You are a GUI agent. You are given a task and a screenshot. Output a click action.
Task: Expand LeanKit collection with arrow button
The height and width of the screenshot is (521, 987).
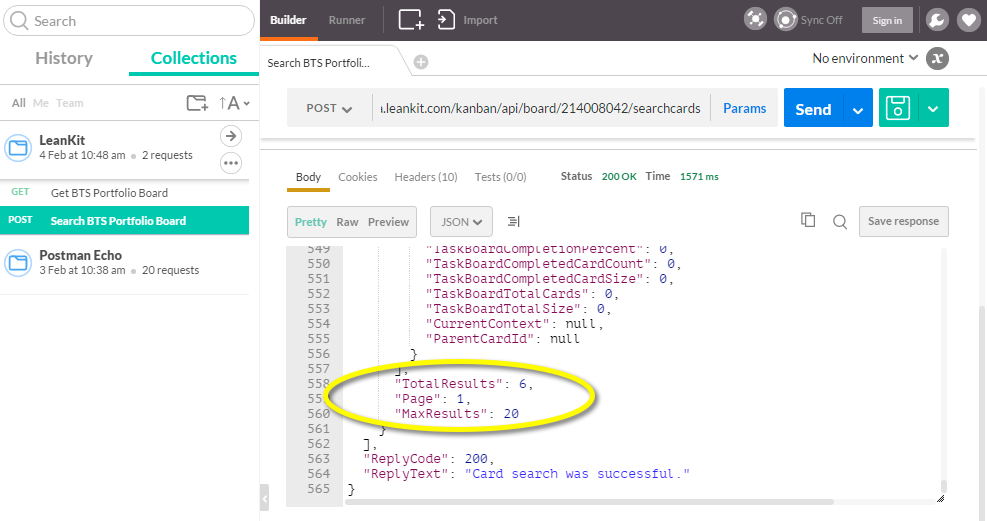pos(231,136)
